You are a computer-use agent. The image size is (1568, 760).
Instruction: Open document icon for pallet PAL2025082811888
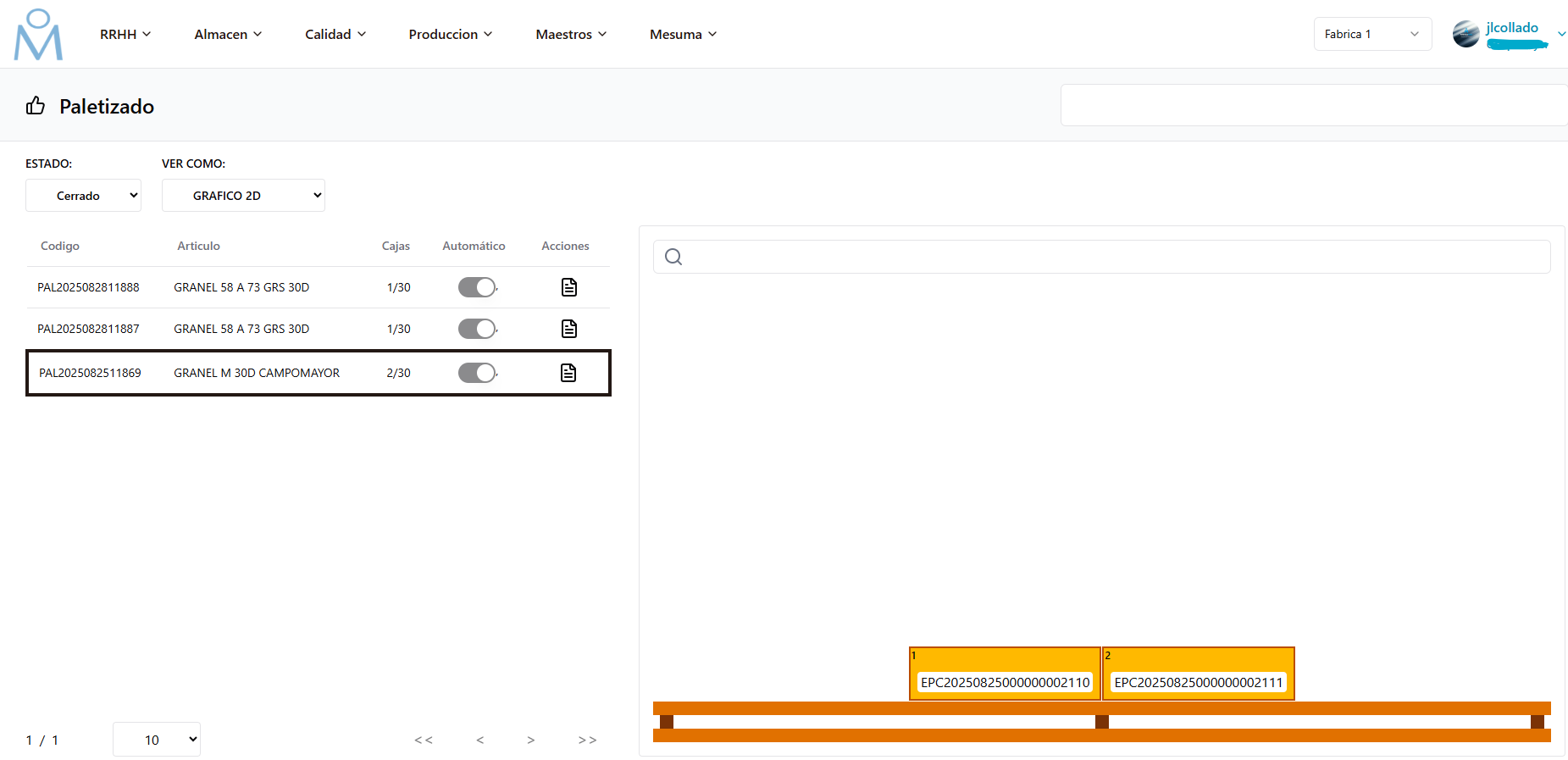tap(569, 287)
